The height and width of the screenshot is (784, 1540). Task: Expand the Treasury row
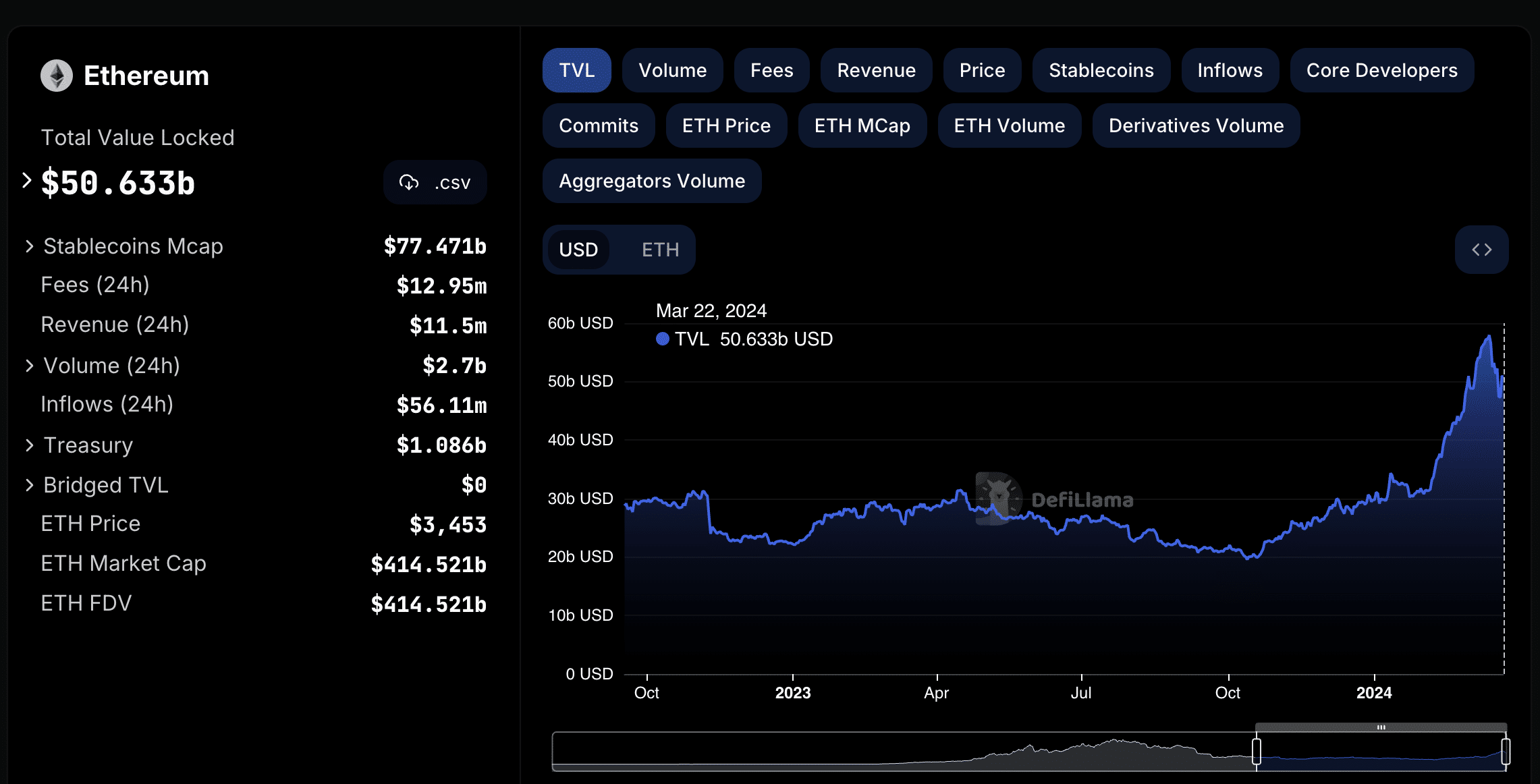point(29,445)
